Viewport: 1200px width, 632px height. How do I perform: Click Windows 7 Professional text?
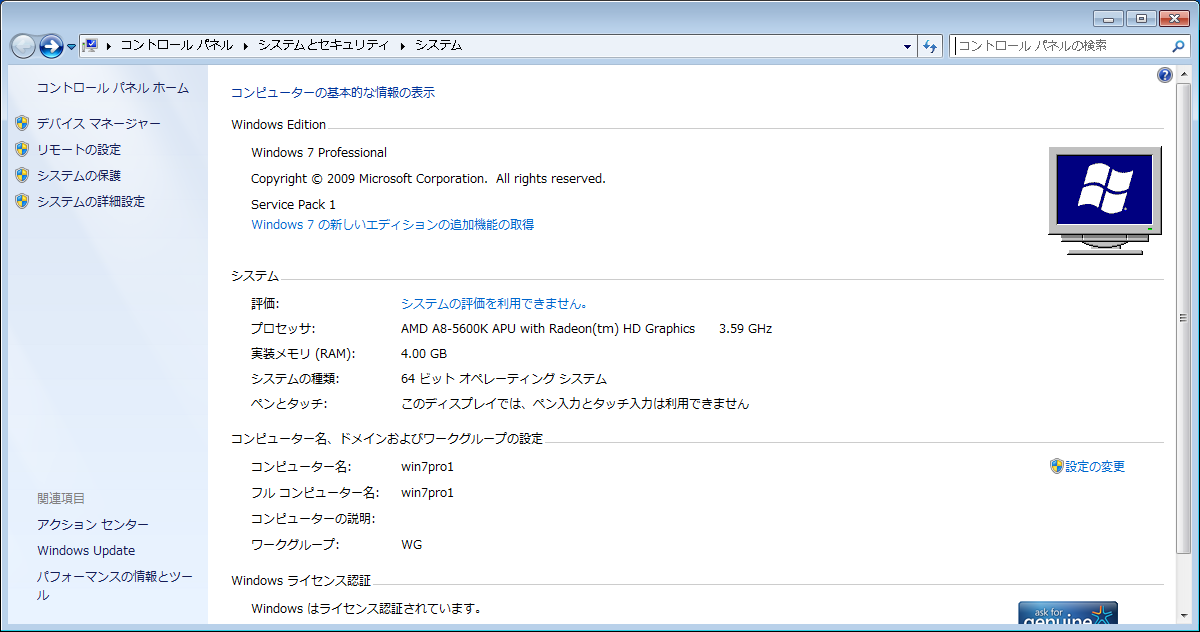319,153
